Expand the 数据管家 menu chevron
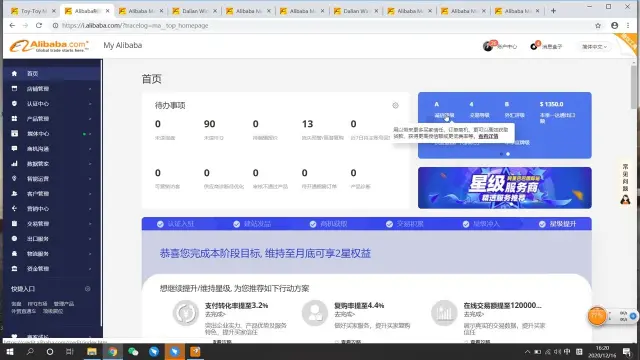 pyautogui.click(x=90, y=164)
